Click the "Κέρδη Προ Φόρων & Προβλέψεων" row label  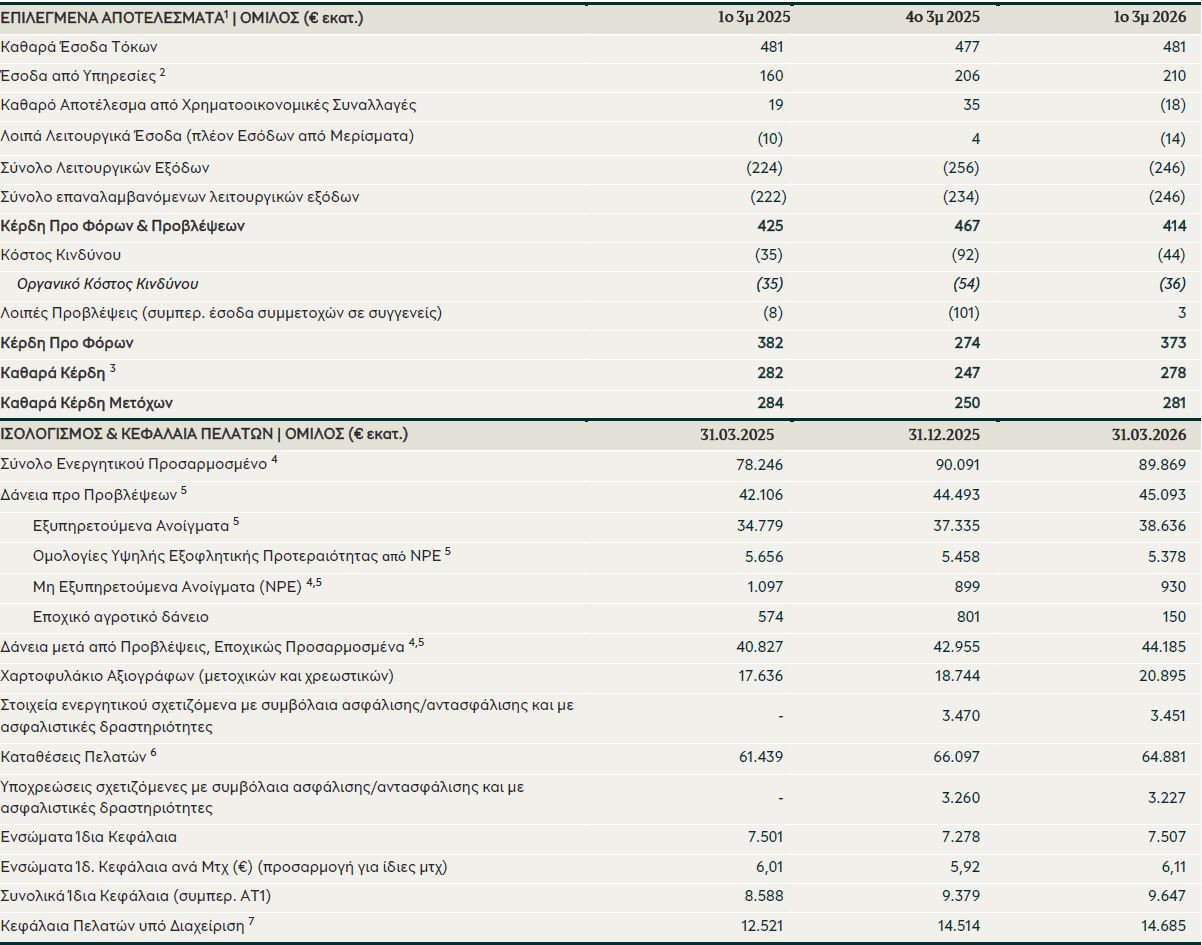tap(123, 226)
